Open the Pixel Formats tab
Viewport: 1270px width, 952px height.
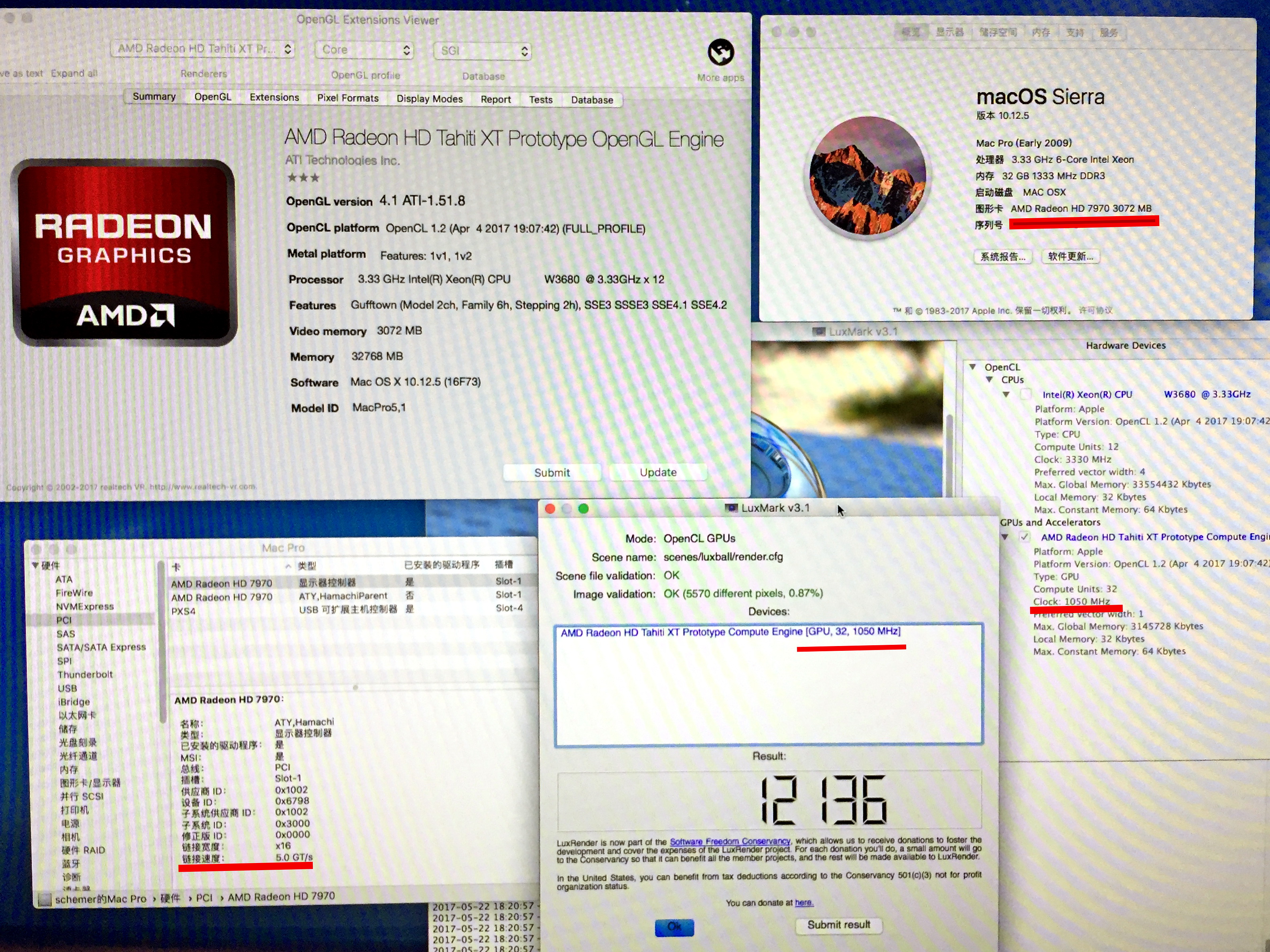[348, 98]
